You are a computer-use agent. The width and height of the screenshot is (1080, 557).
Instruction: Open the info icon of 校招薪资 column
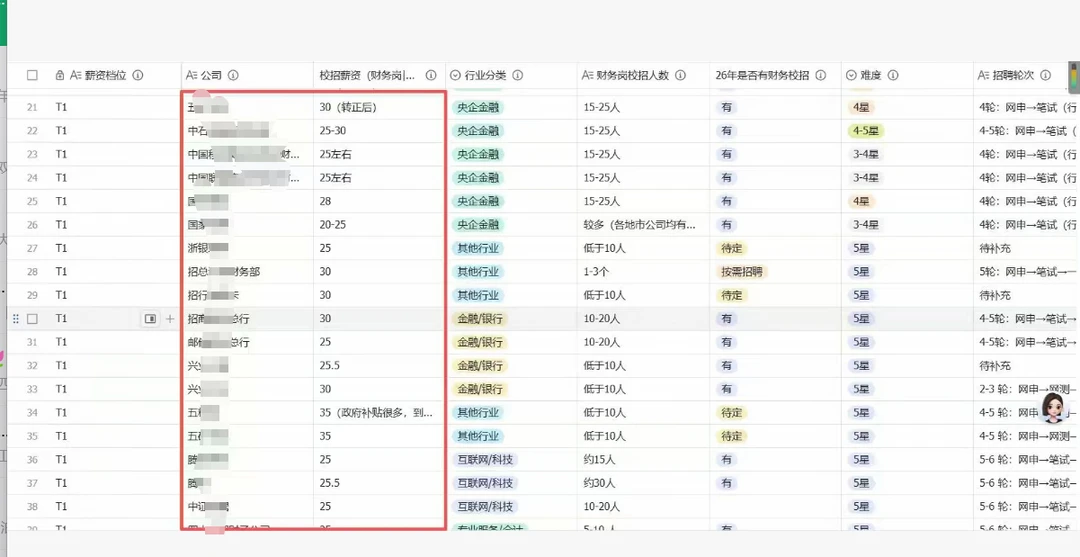point(431,75)
